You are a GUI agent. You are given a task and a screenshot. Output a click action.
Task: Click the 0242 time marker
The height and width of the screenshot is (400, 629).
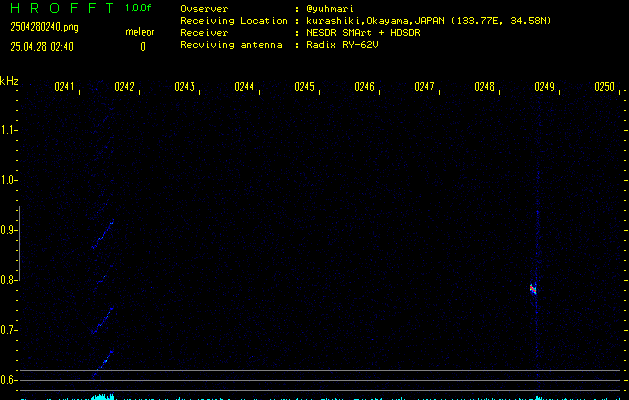click(124, 87)
